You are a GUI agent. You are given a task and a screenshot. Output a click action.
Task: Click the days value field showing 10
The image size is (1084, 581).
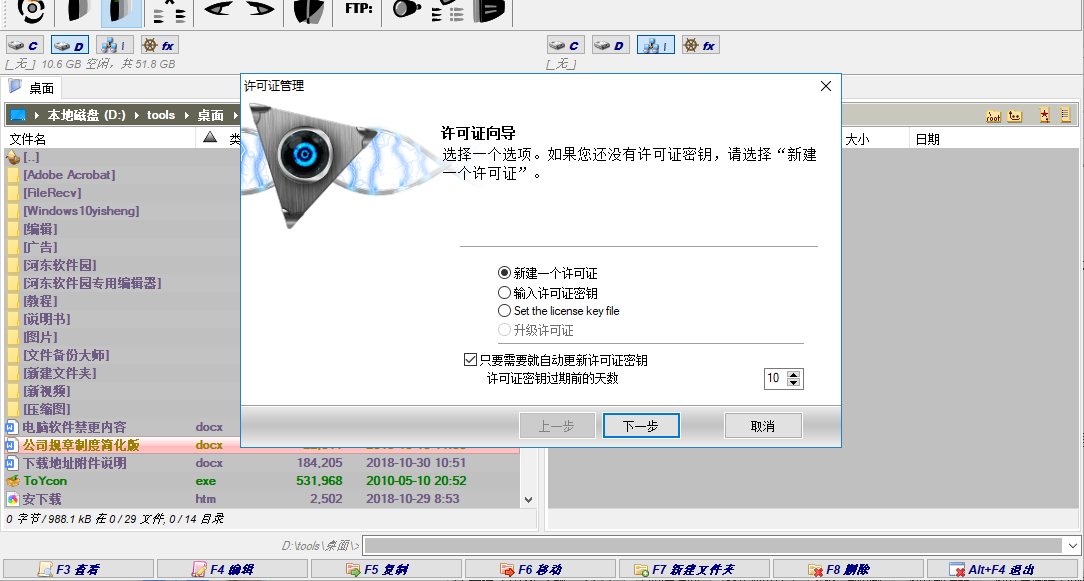pyautogui.click(x=775, y=378)
